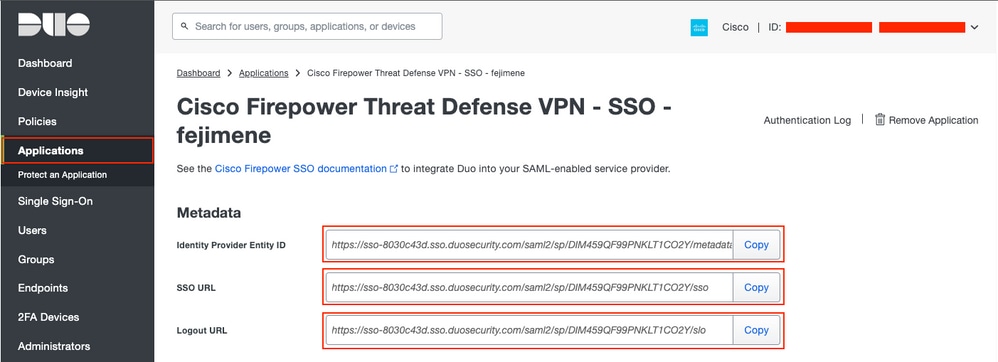Screen dimensions: 998x362
Task: Copy the SSO URL
Action: pyautogui.click(x=756, y=288)
